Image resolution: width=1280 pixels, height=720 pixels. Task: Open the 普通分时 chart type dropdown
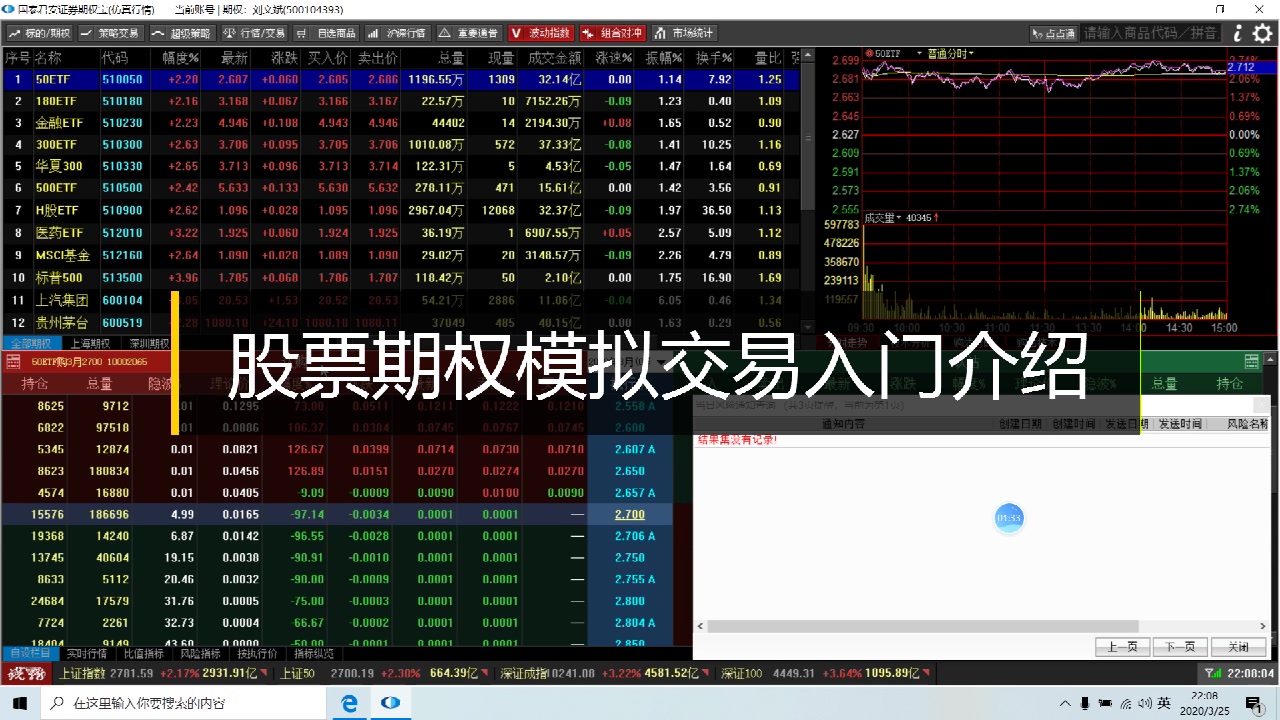coord(950,53)
